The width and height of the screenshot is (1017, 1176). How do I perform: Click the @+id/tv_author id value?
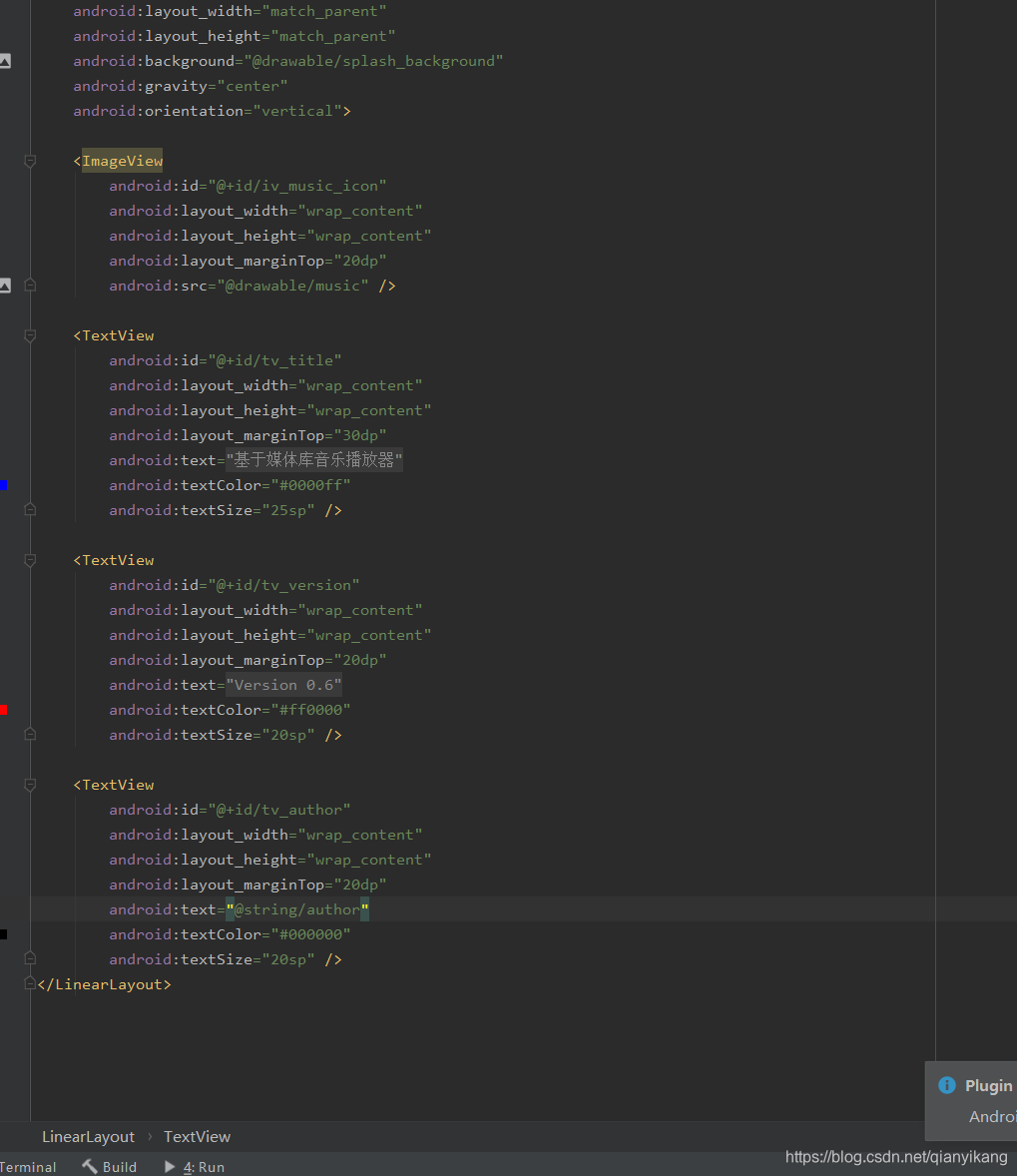coord(279,810)
